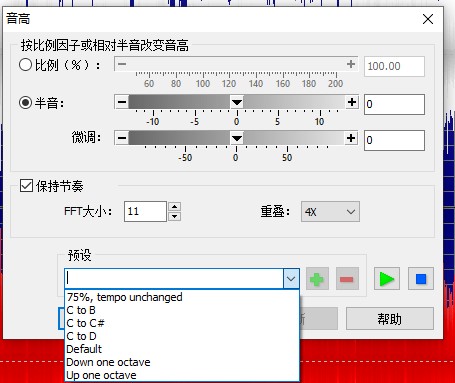Close the 音高 dialog

click(428, 19)
